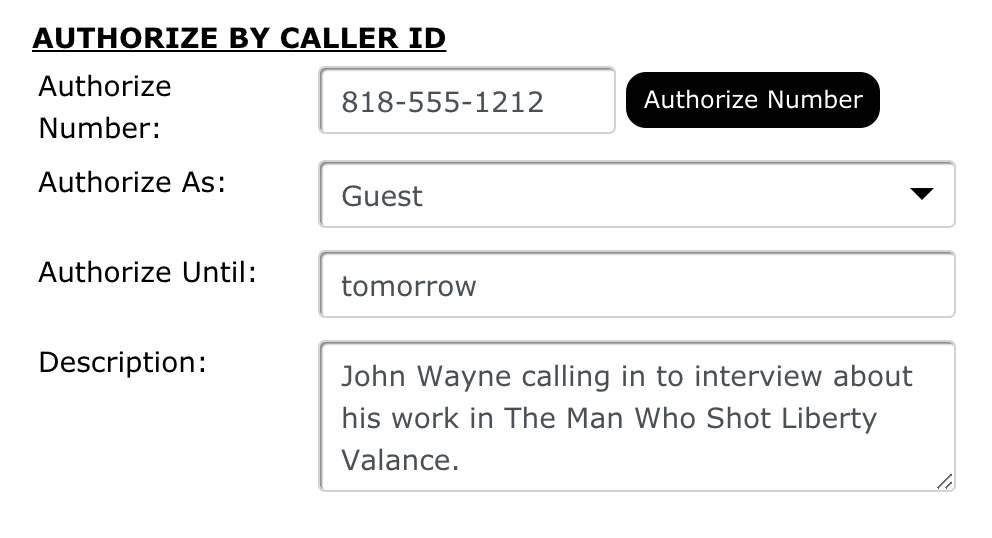Viewport: 992px width, 538px height.
Task: Focus the phone number field showing 818-555-1212
Action: 466,101
